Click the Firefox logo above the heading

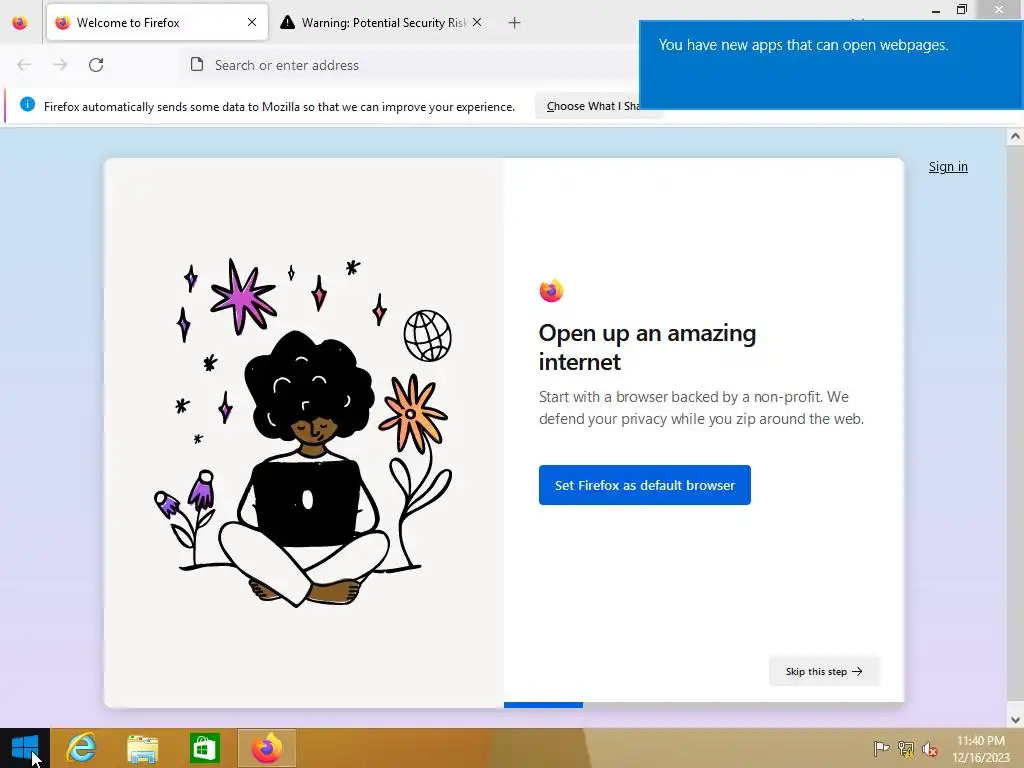pos(551,291)
